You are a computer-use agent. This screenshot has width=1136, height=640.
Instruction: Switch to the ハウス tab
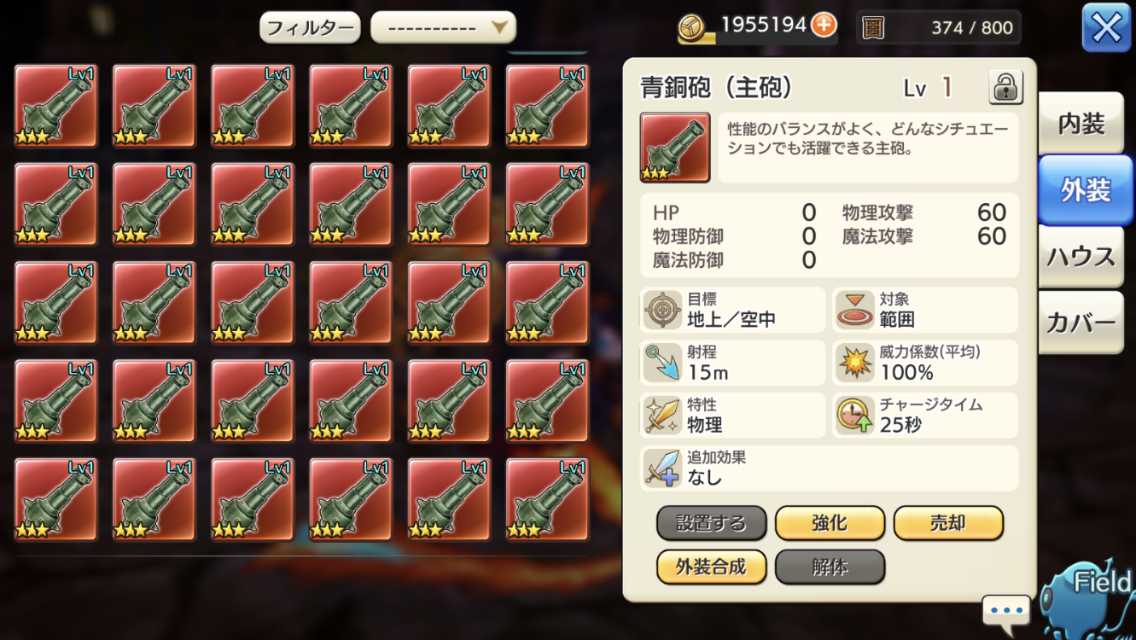[1080, 257]
